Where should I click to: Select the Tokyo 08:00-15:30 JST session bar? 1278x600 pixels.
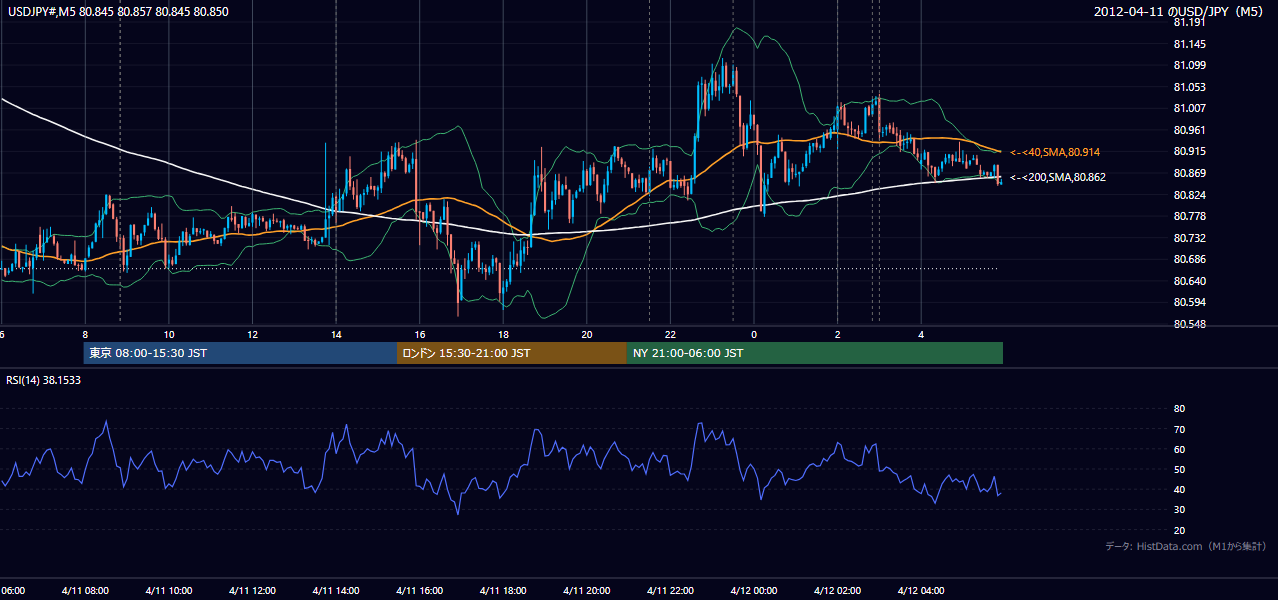tap(240, 353)
